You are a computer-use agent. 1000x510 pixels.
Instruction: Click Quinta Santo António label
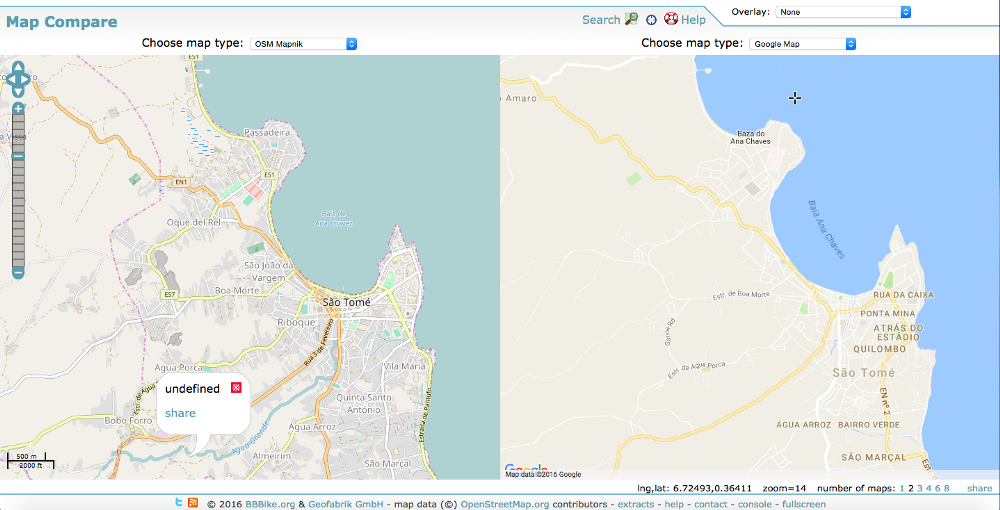[364, 404]
